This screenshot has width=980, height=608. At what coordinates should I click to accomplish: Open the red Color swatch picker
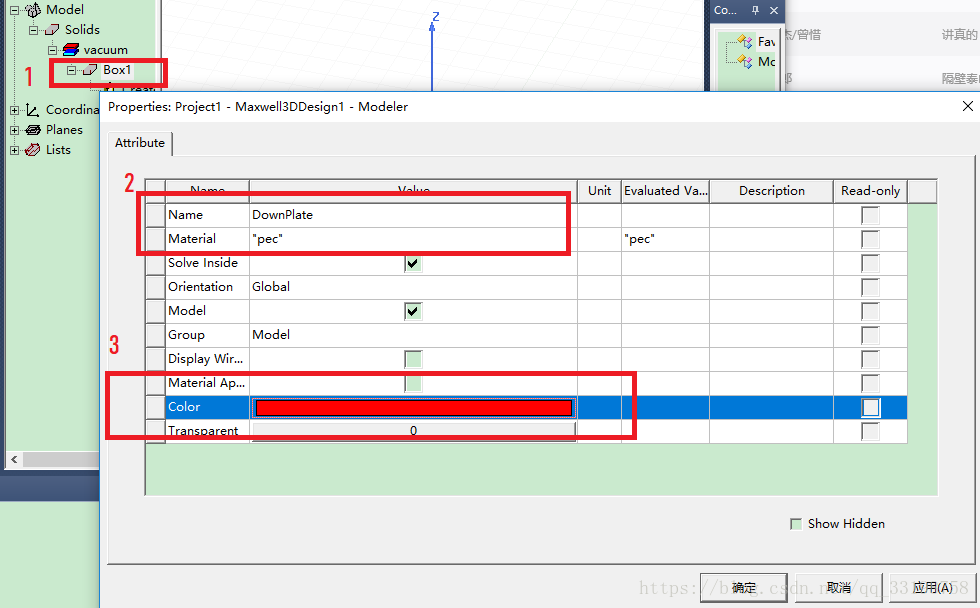pyautogui.click(x=413, y=407)
